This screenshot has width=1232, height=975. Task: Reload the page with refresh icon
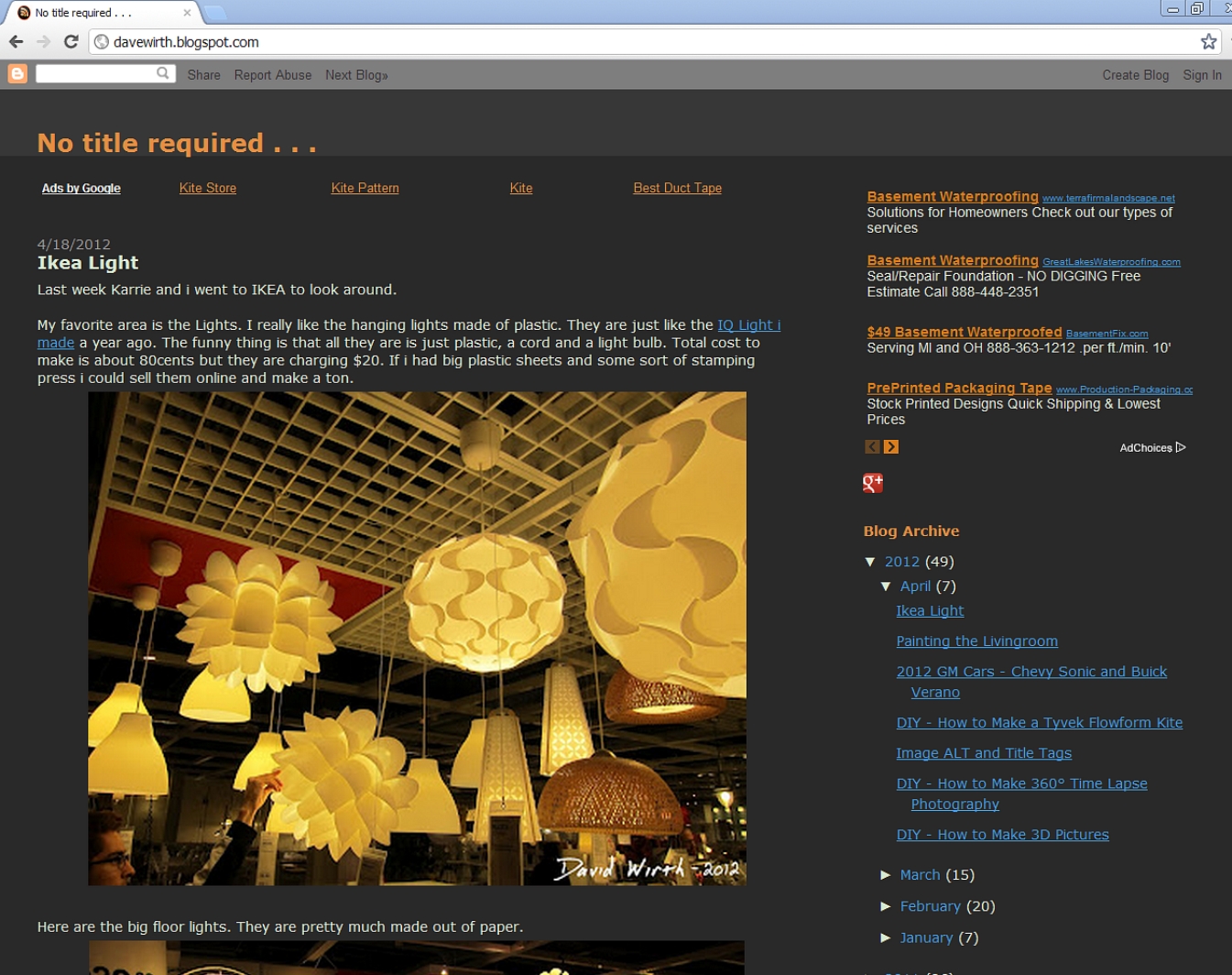[71, 41]
